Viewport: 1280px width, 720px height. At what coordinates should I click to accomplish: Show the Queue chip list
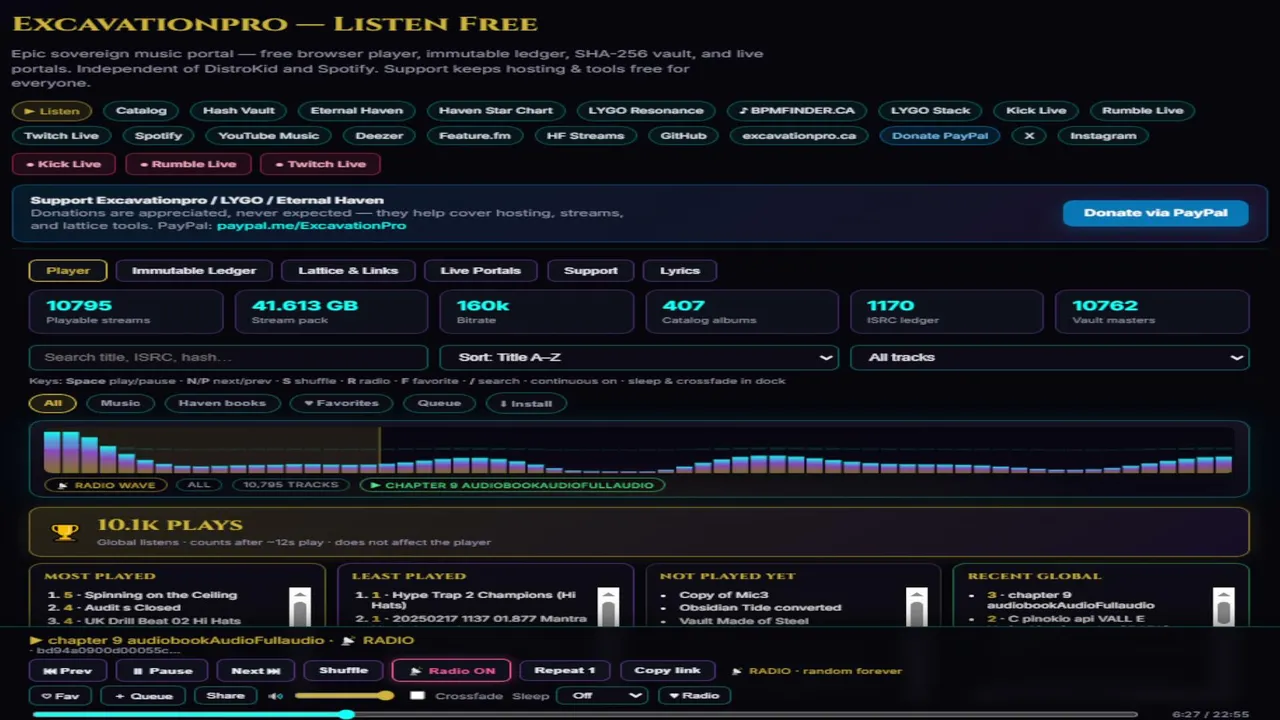439,403
